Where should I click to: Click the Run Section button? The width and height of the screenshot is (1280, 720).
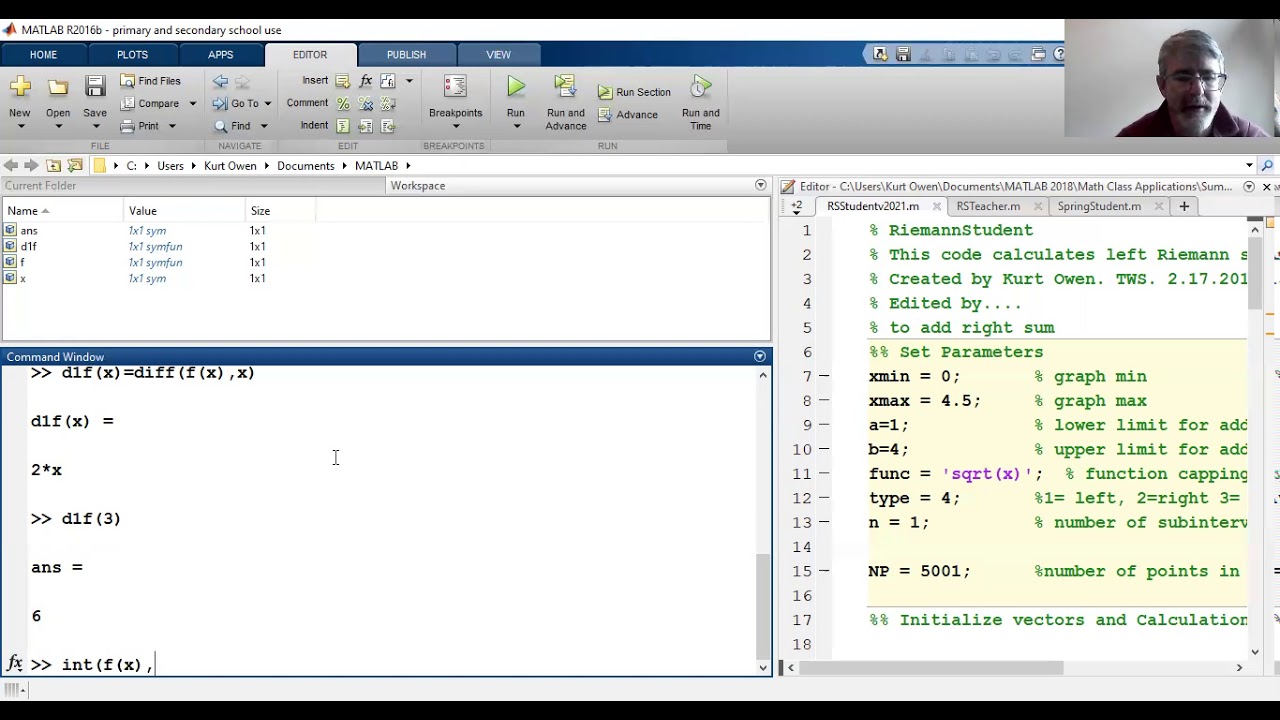click(x=635, y=92)
